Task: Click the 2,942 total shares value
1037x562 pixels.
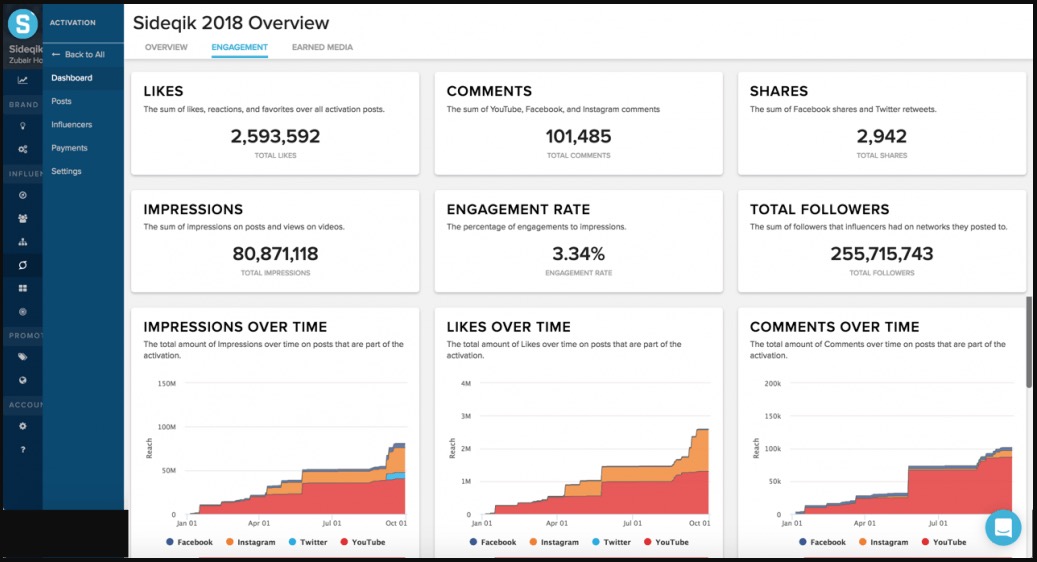Action: [x=882, y=136]
